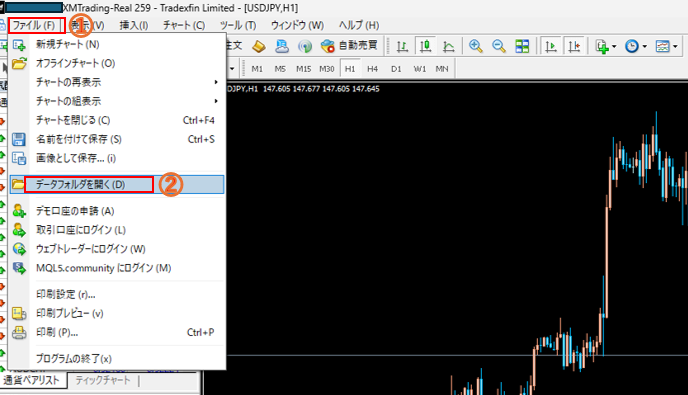Select the M15 timeframe button
The height and width of the screenshot is (395, 688).
[x=303, y=69]
